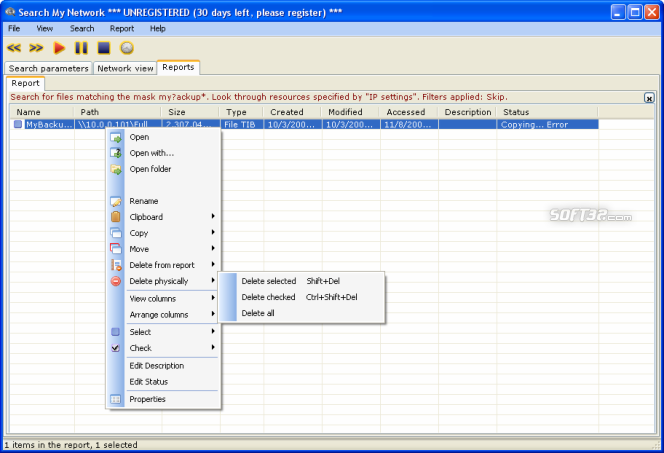Screen dimensions: 664x453
Task: Open the Report menu
Action: point(122,28)
